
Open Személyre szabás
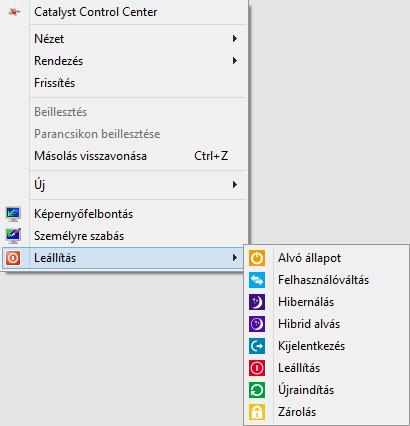coord(124,236)
